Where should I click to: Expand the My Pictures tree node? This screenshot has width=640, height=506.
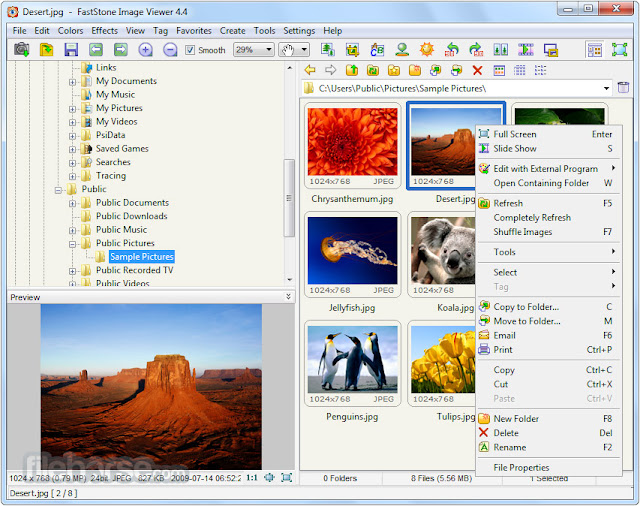click(72, 109)
